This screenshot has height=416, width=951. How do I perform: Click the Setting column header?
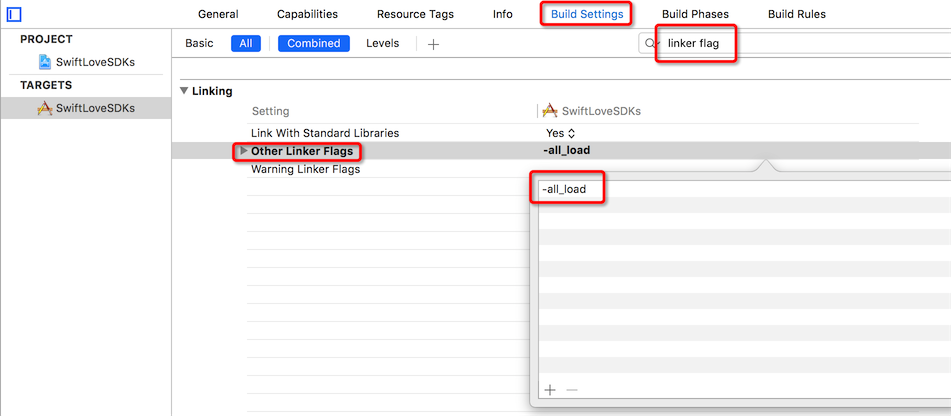pyautogui.click(x=271, y=112)
